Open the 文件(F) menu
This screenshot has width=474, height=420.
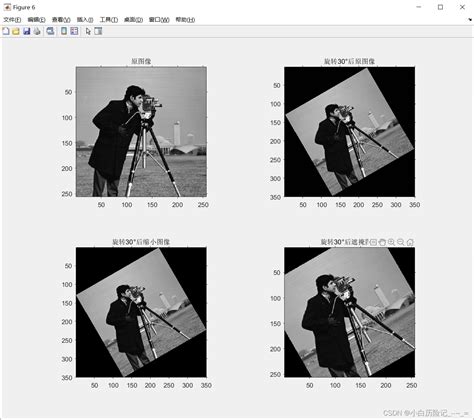(12, 20)
